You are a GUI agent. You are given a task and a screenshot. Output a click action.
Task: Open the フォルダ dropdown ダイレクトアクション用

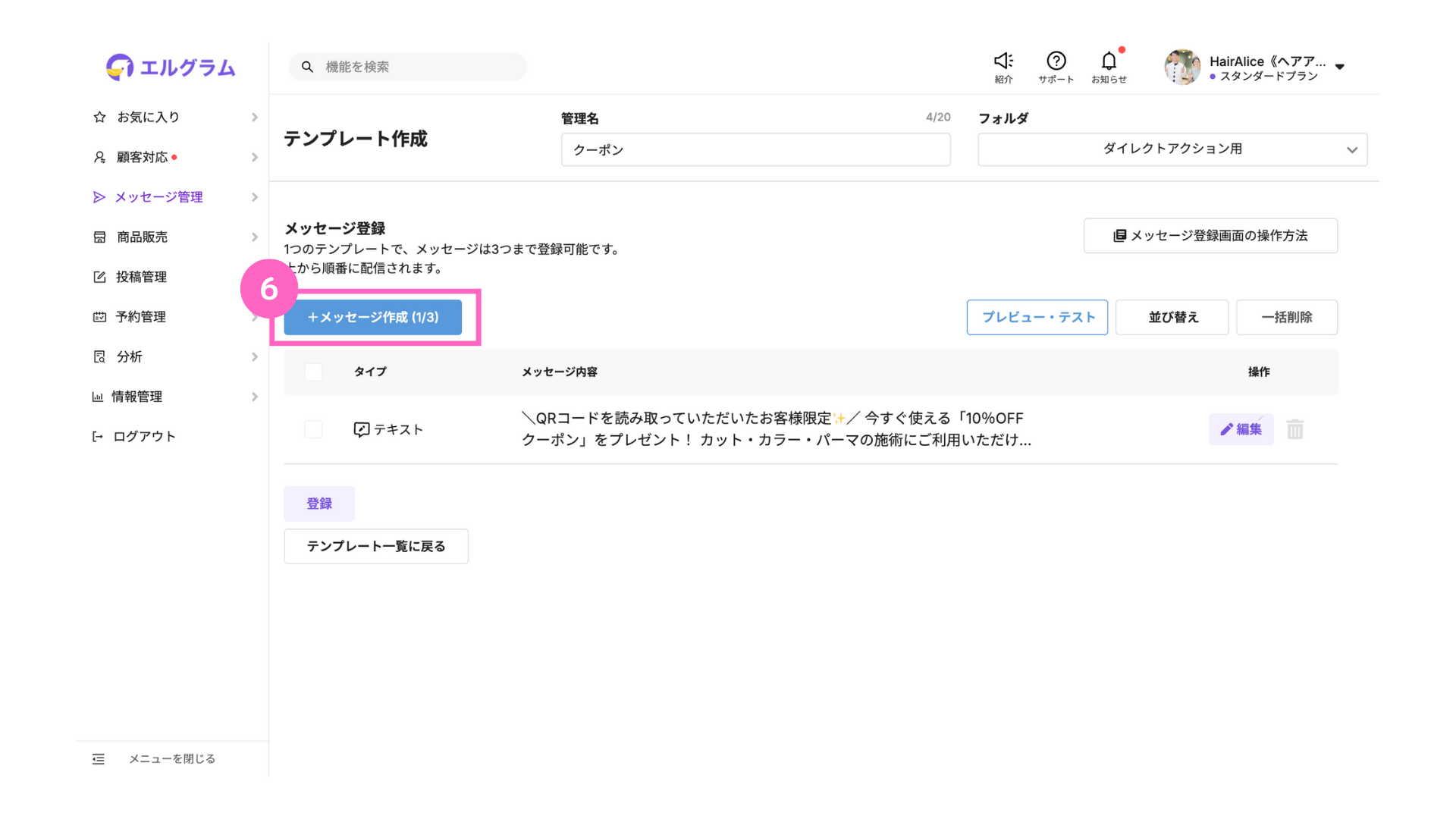1172,149
